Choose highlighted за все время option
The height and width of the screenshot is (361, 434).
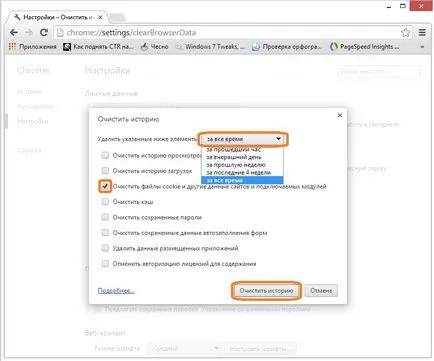tap(242, 180)
